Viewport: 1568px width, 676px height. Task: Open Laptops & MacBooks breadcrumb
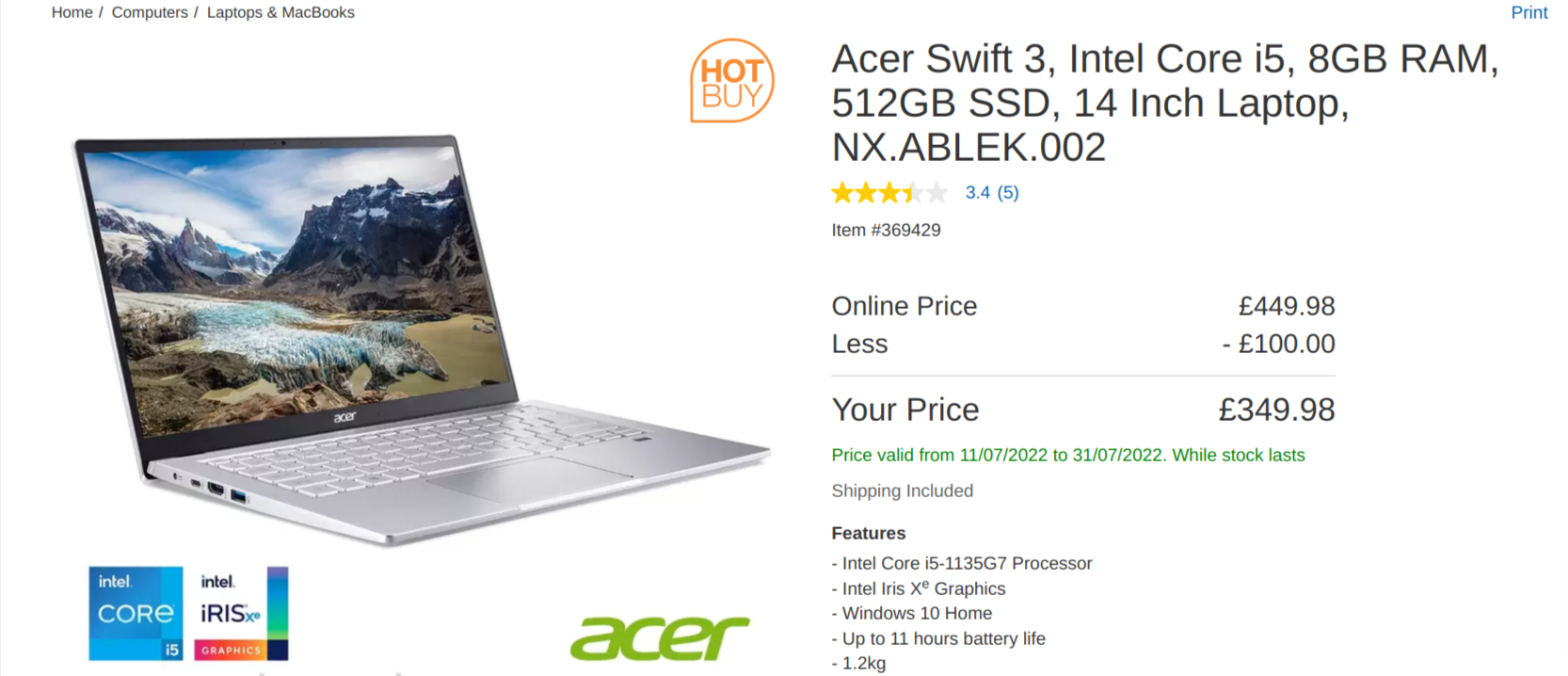280,12
